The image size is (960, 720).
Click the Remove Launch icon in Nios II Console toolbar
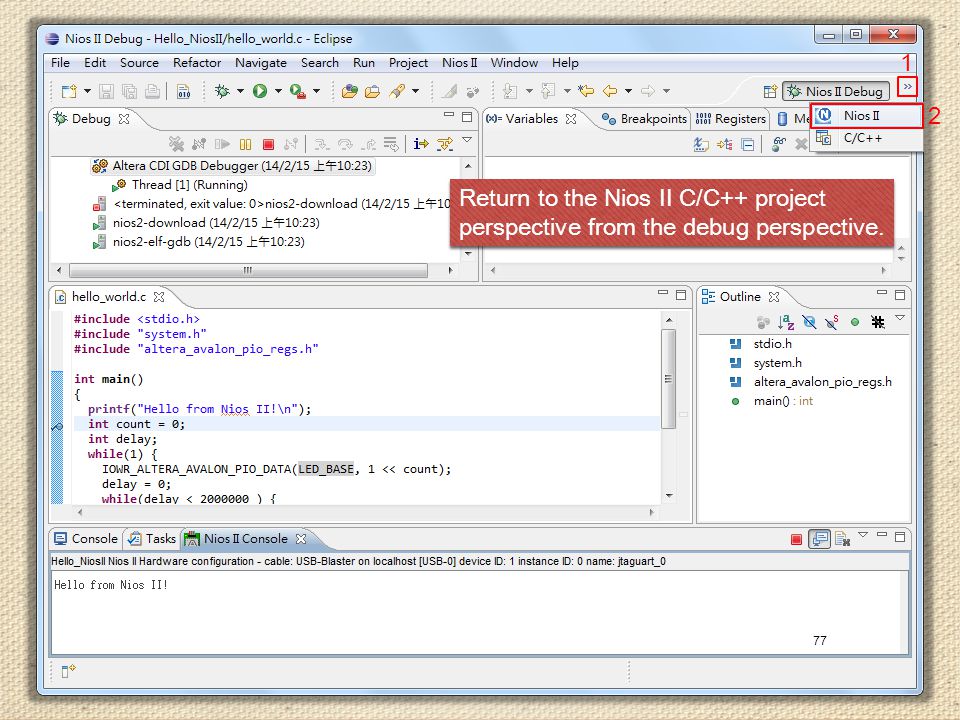(x=842, y=539)
